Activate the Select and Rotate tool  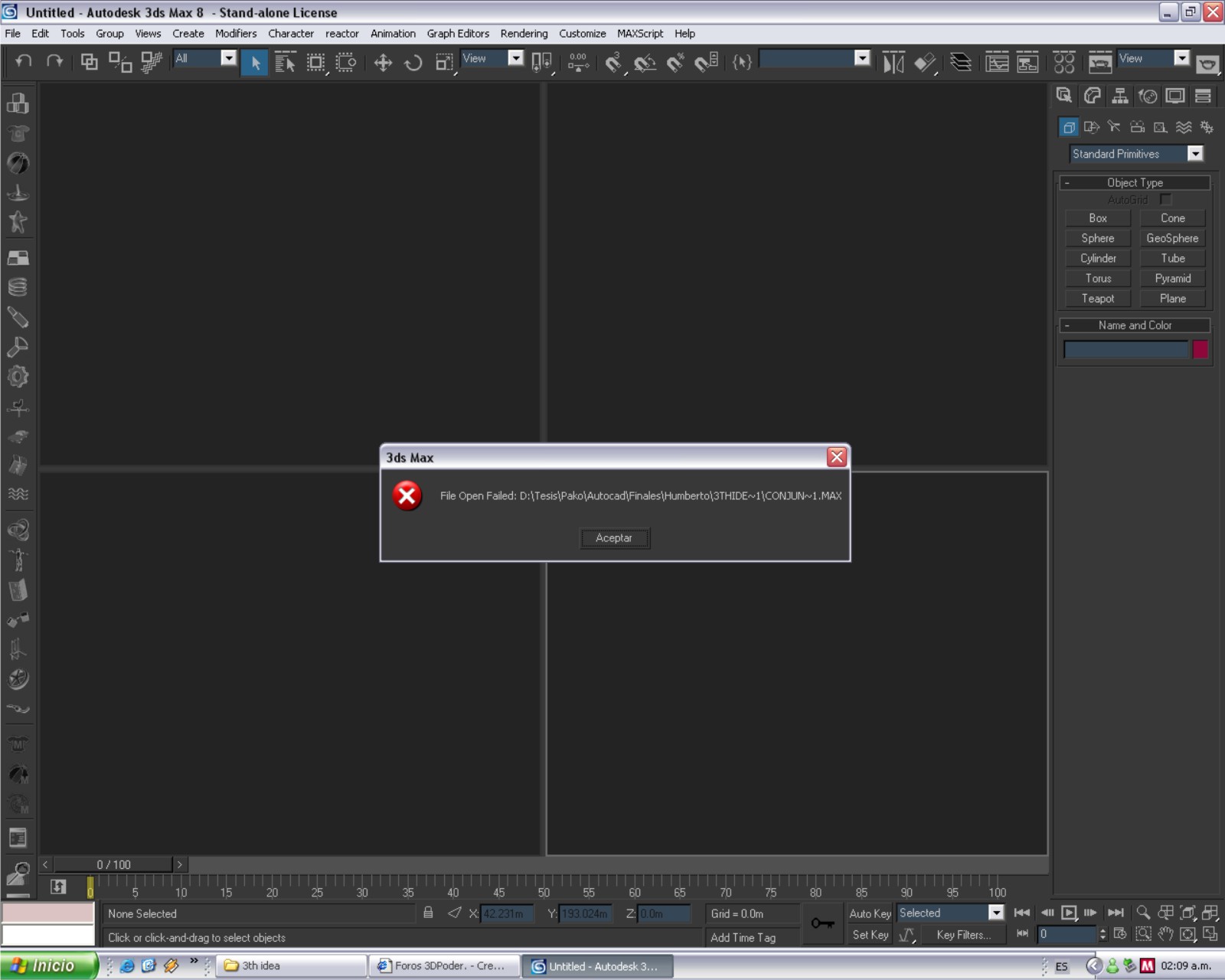pos(413,62)
